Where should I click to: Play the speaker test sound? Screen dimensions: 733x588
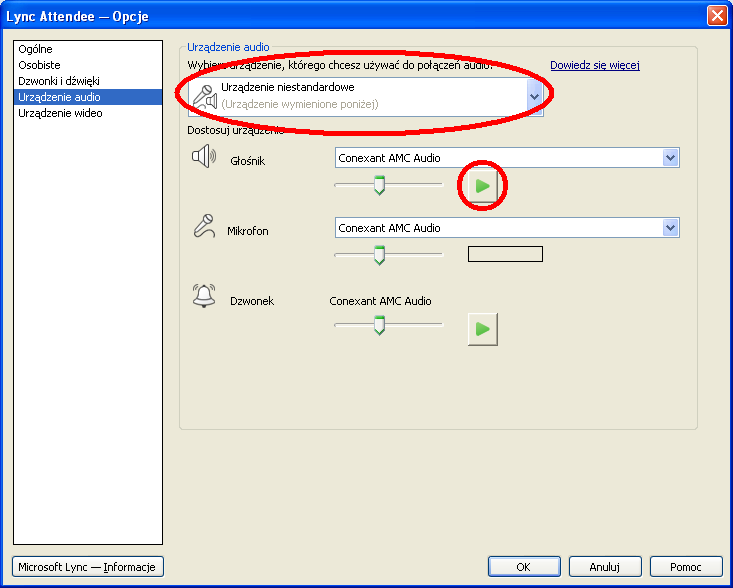(x=482, y=186)
